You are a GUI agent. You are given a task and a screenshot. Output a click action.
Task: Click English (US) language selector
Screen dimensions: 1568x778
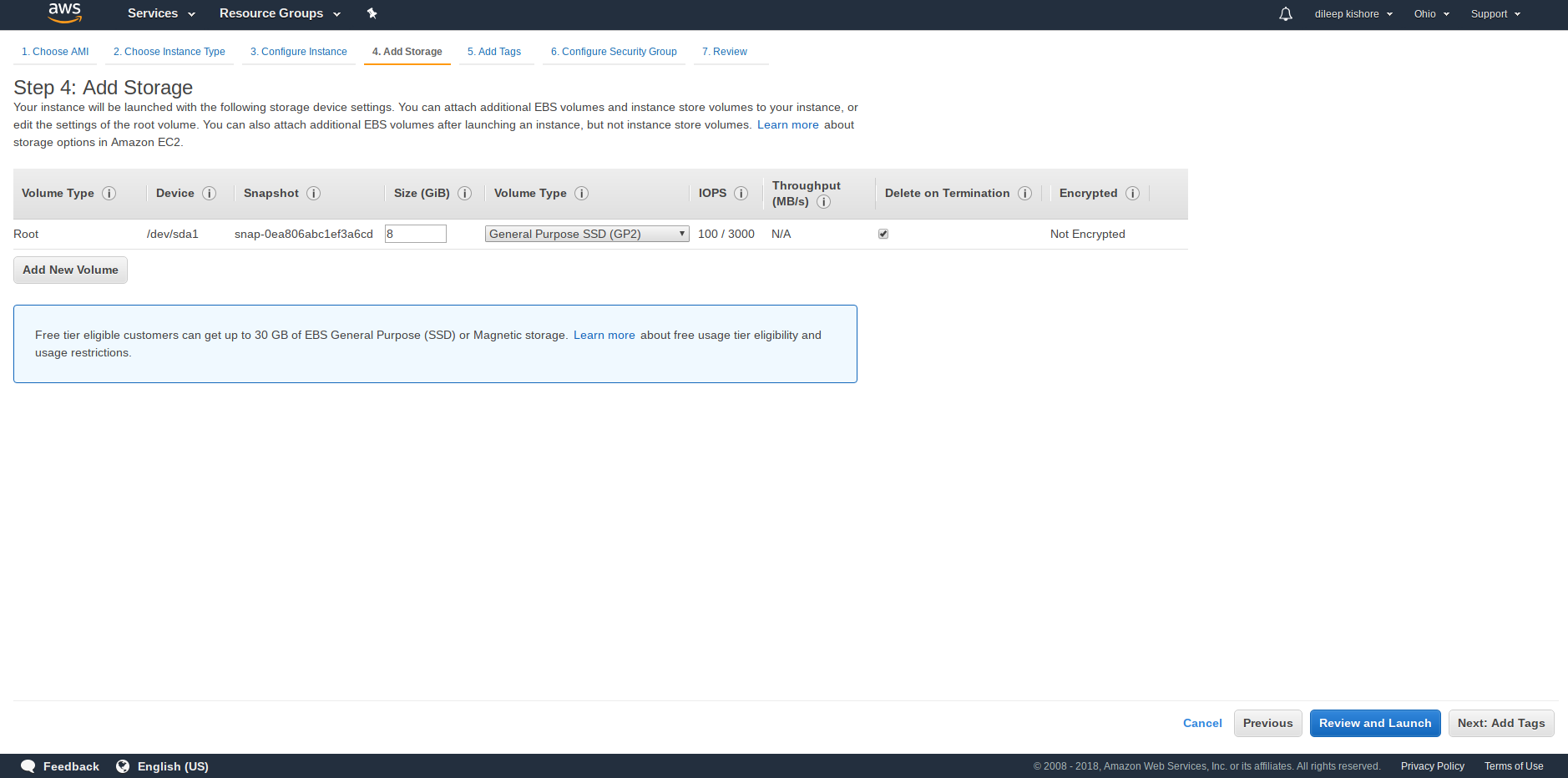click(x=173, y=766)
